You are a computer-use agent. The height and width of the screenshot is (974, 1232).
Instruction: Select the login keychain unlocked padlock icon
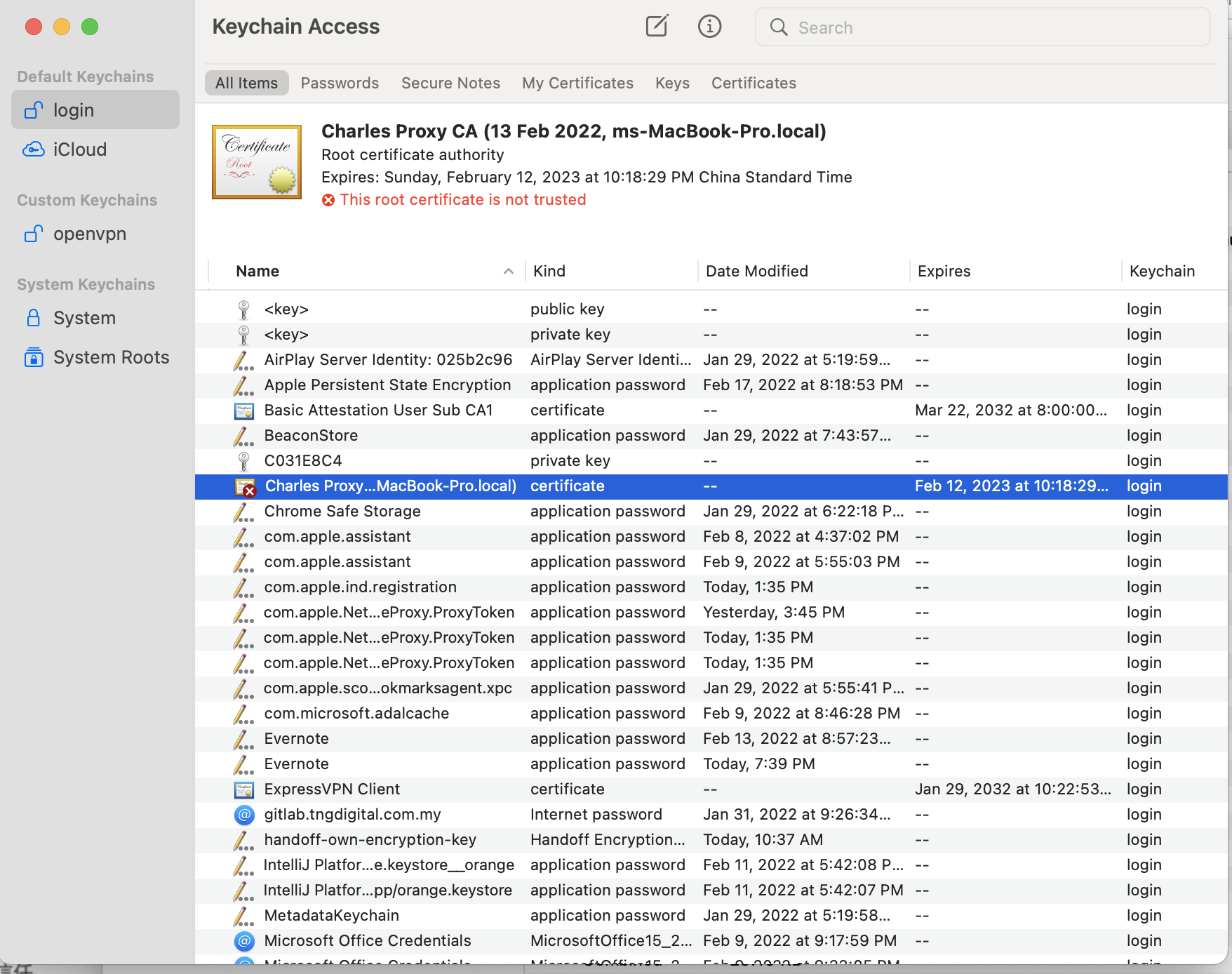(34, 110)
